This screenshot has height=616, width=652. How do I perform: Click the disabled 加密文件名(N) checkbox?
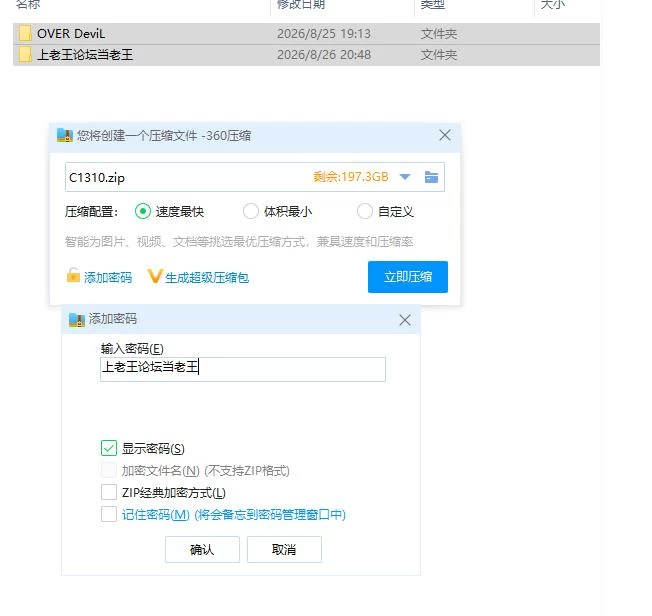tap(109, 470)
